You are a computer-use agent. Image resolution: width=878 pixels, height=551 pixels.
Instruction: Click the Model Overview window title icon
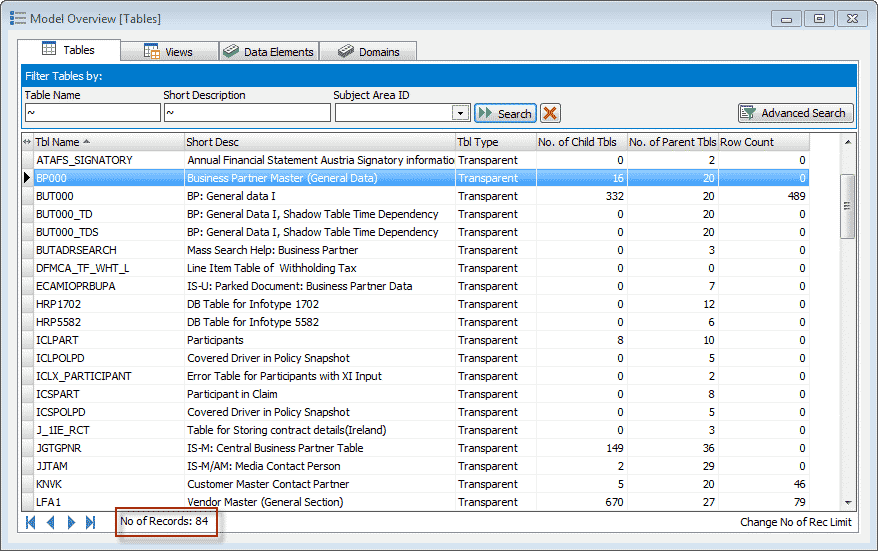[x=18, y=18]
